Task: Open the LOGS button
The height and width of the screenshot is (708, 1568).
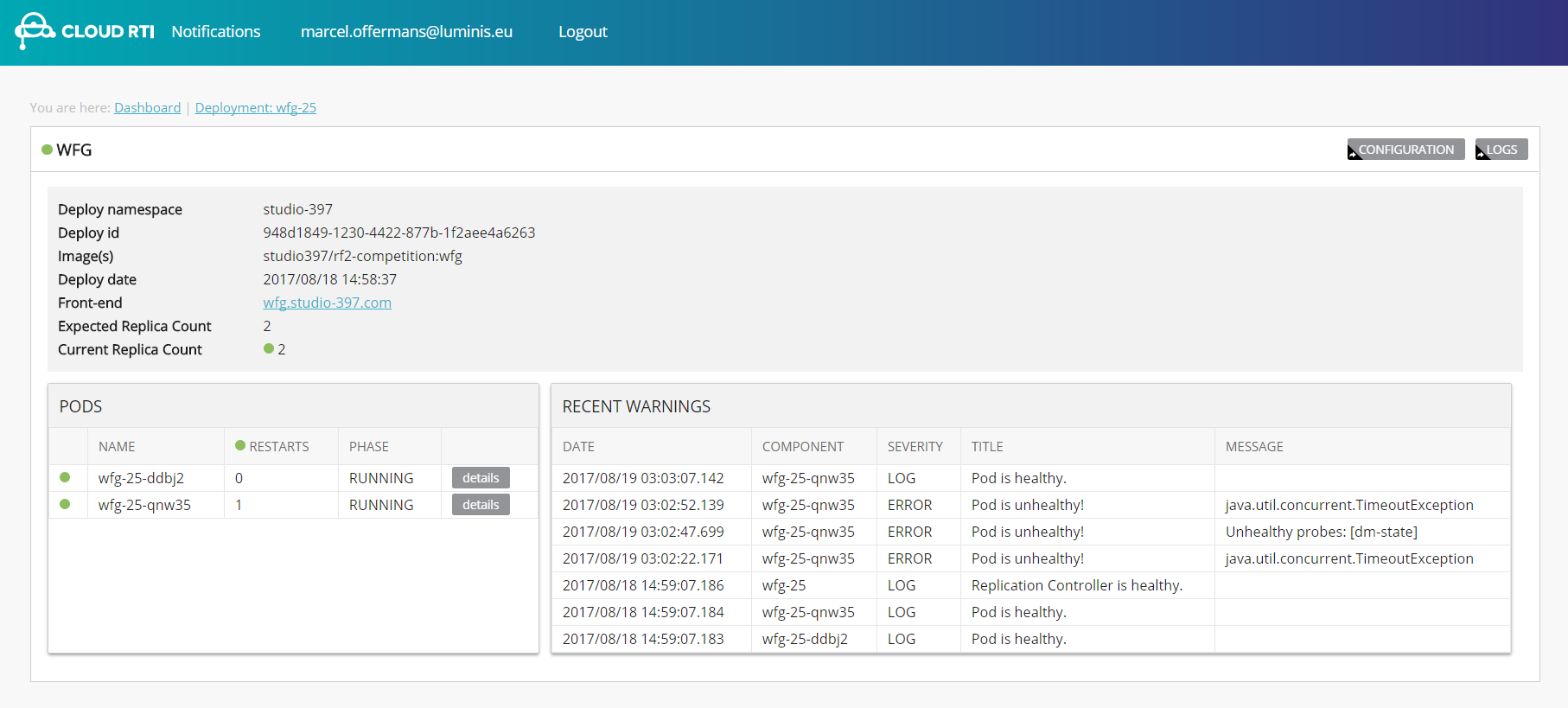Action: pos(1501,150)
